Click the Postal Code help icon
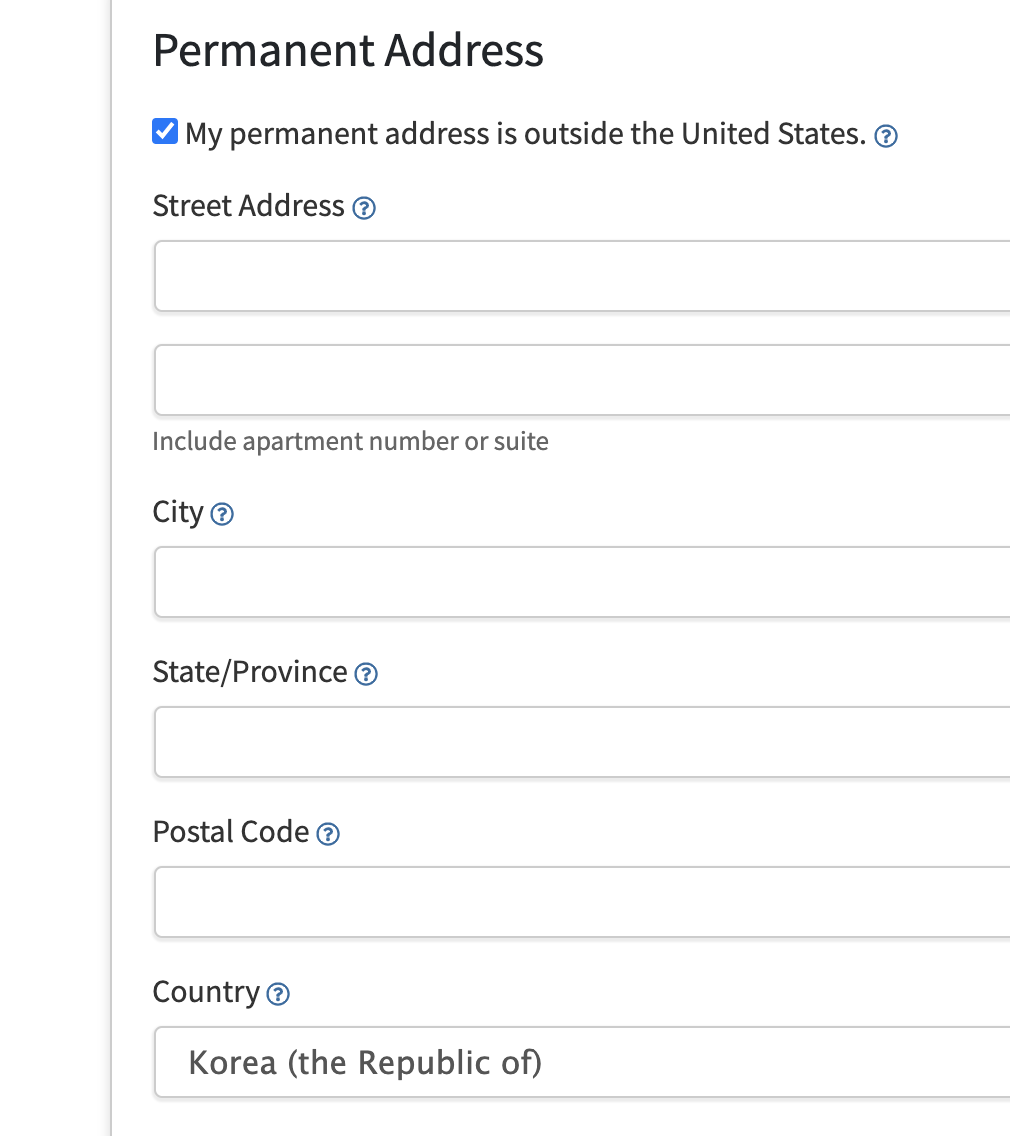This screenshot has height=1136, width=1010. 328,834
